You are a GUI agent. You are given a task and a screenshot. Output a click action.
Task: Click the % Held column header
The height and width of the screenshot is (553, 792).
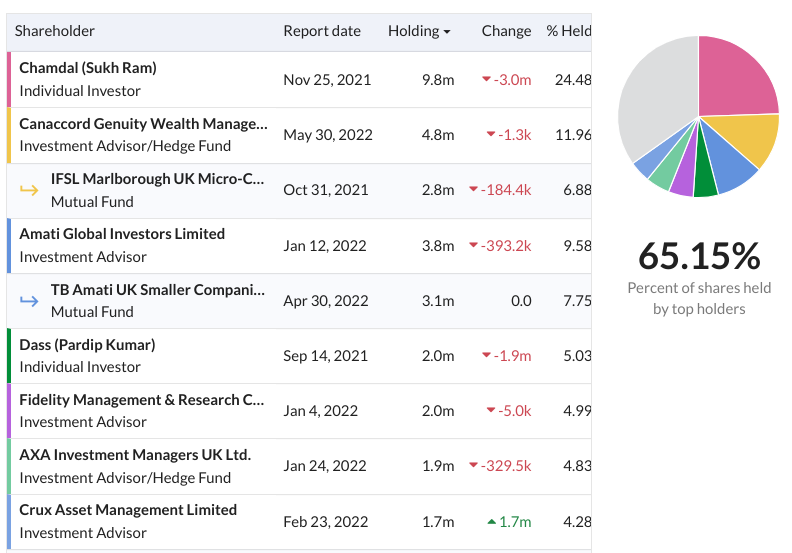(x=569, y=31)
